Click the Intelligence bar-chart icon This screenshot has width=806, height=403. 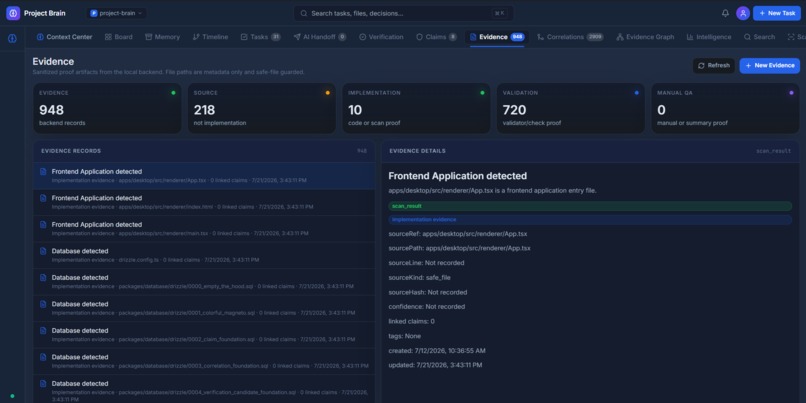(x=690, y=37)
